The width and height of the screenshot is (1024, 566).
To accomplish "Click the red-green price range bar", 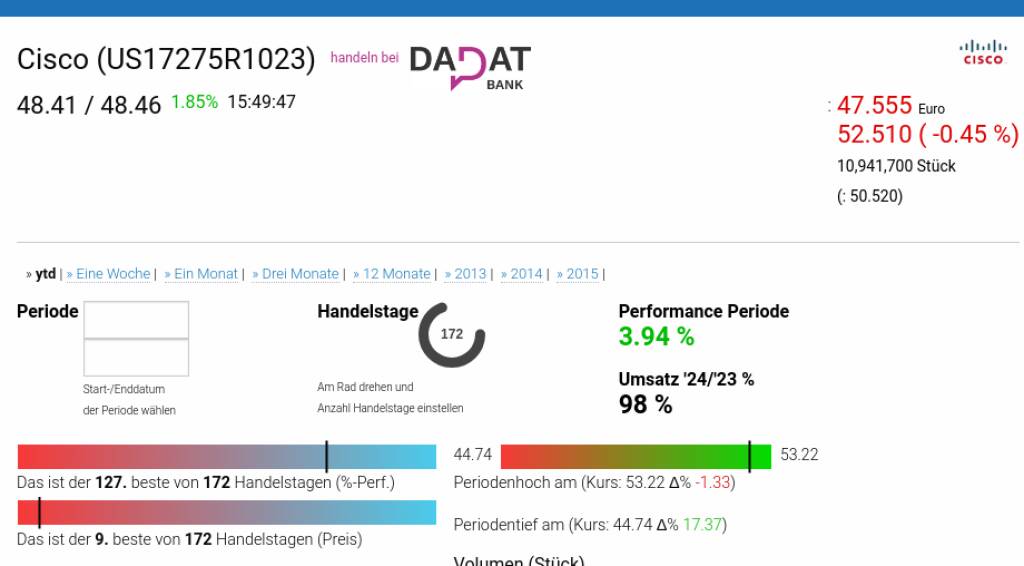I will [x=635, y=457].
